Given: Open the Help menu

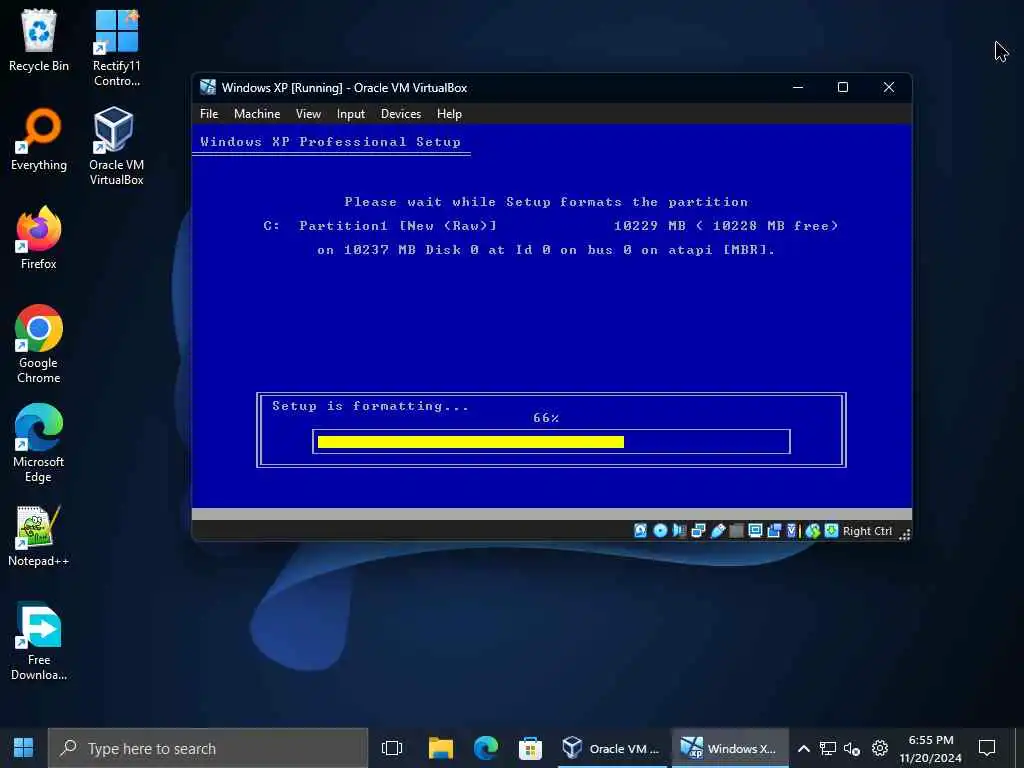Looking at the screenshot, I should [x=449, y=114].
